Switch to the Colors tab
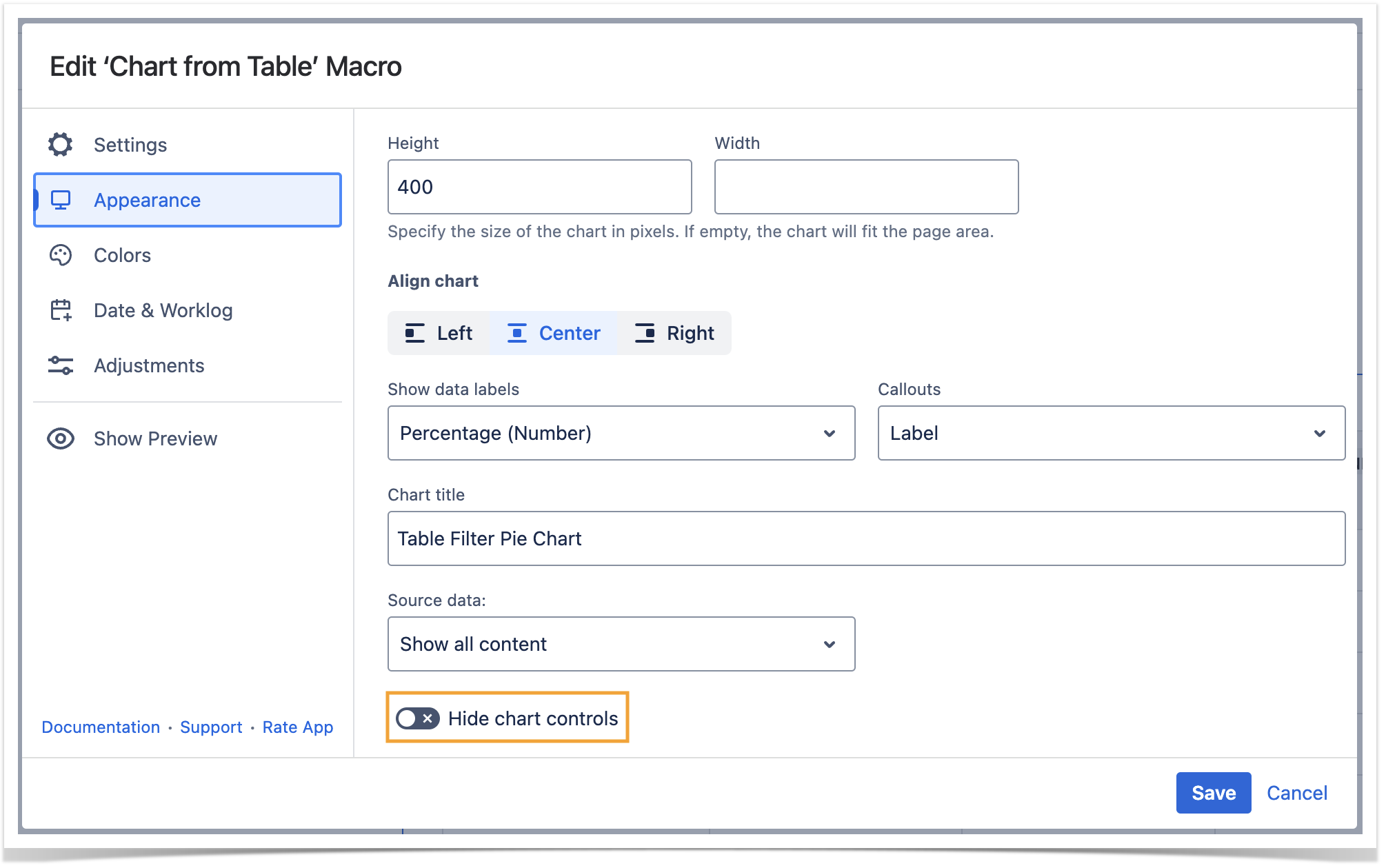Viewport: 1386px width, 868px height. (122, 255)
